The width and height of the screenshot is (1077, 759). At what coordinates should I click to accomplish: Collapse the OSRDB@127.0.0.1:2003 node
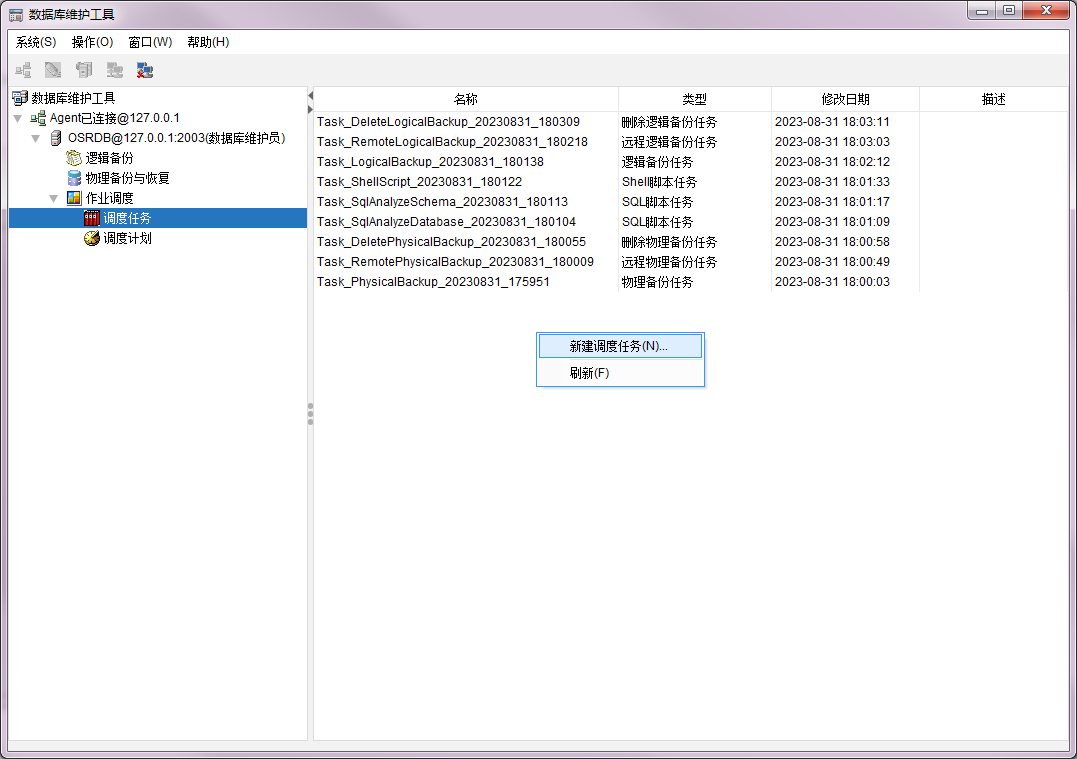click(x=36, y=138)
